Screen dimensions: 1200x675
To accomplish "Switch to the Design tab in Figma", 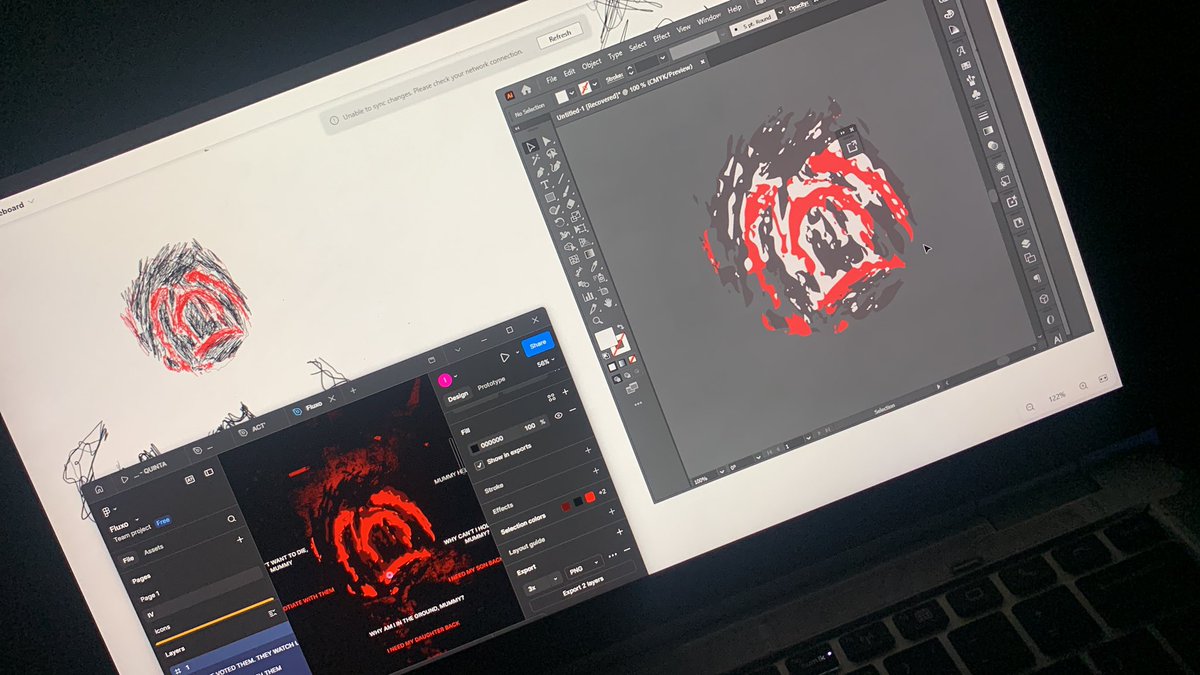I will 458,397.
